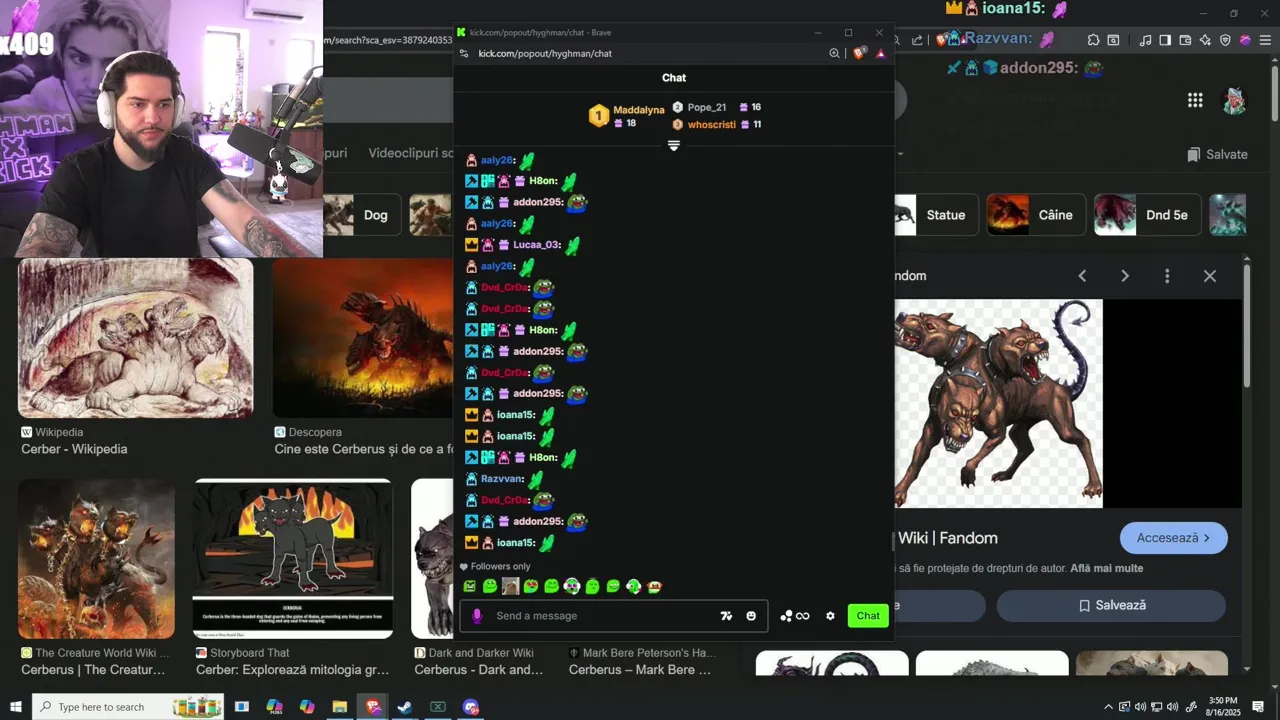This screenshot has height=720, width=1280.
Task: Insert the first green angry emote
Action: click(470, 587)
